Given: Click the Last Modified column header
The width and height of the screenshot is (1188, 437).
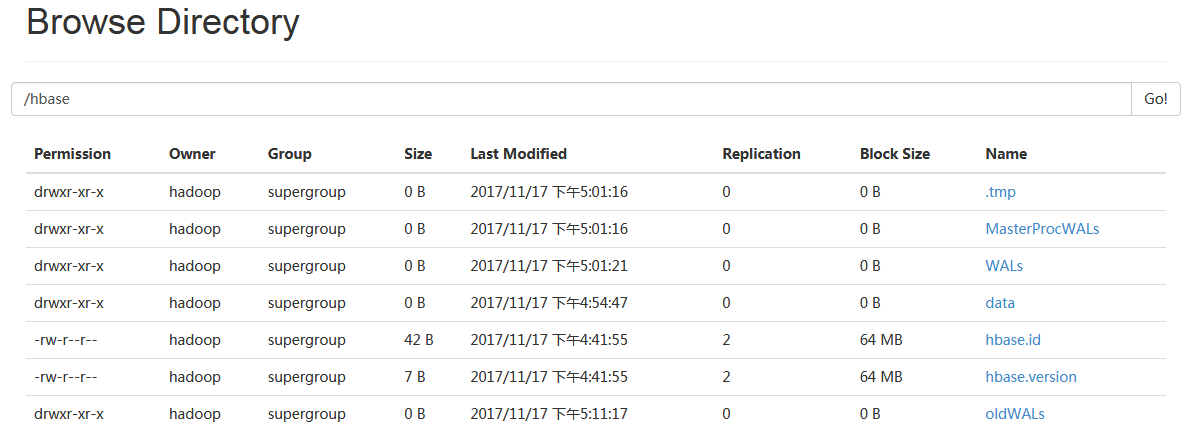Looking at the screenshot, I should [x=518, y=154].
